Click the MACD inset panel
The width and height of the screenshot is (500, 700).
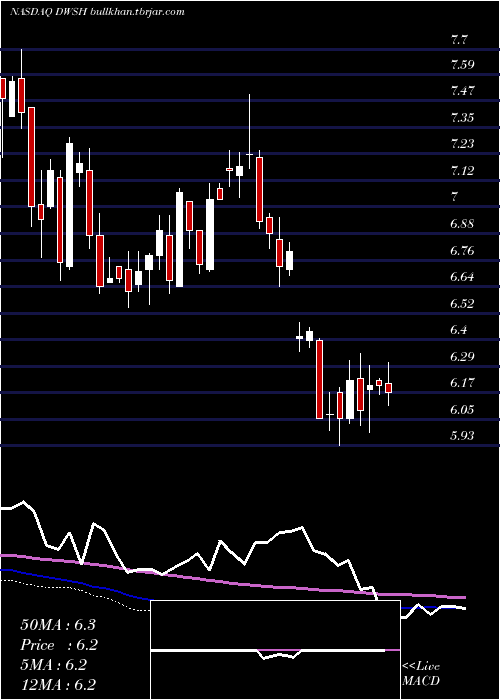point(275,650)
